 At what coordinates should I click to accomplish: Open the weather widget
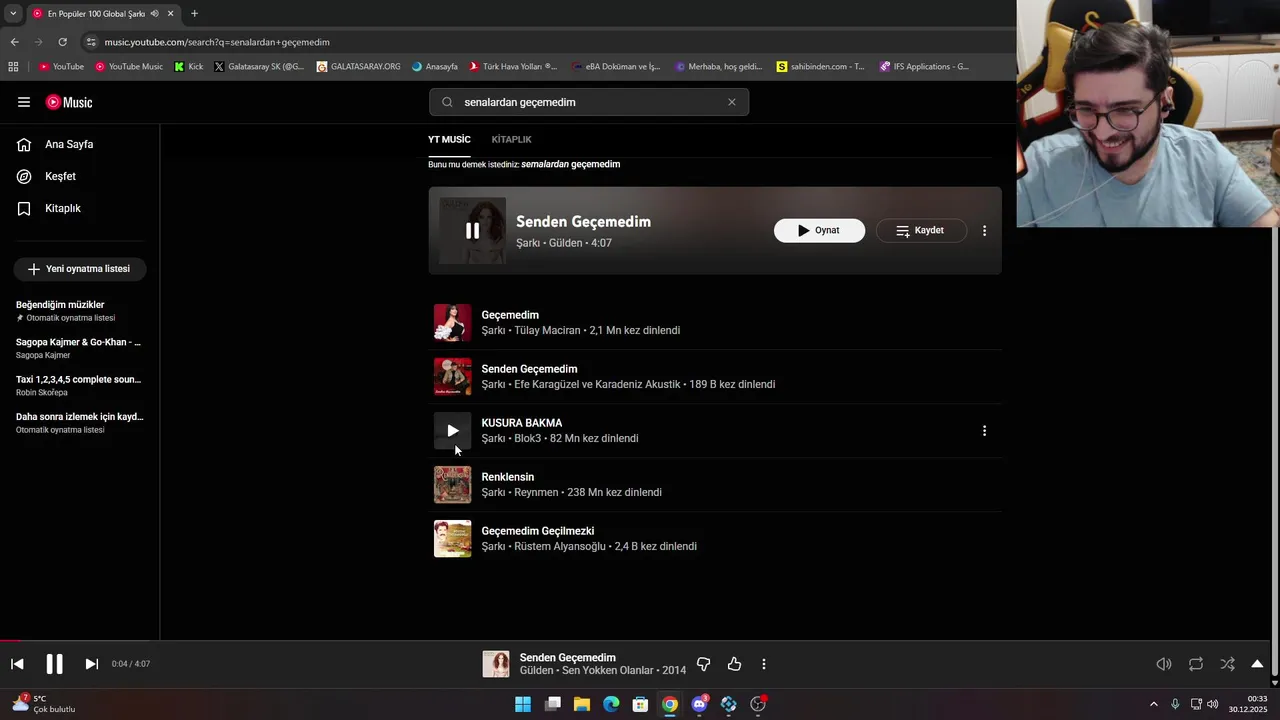(44, 704)
